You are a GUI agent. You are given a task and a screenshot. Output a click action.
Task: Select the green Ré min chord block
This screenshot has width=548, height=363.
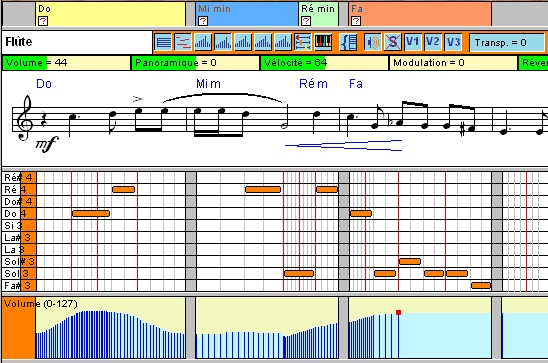[318, 14]
